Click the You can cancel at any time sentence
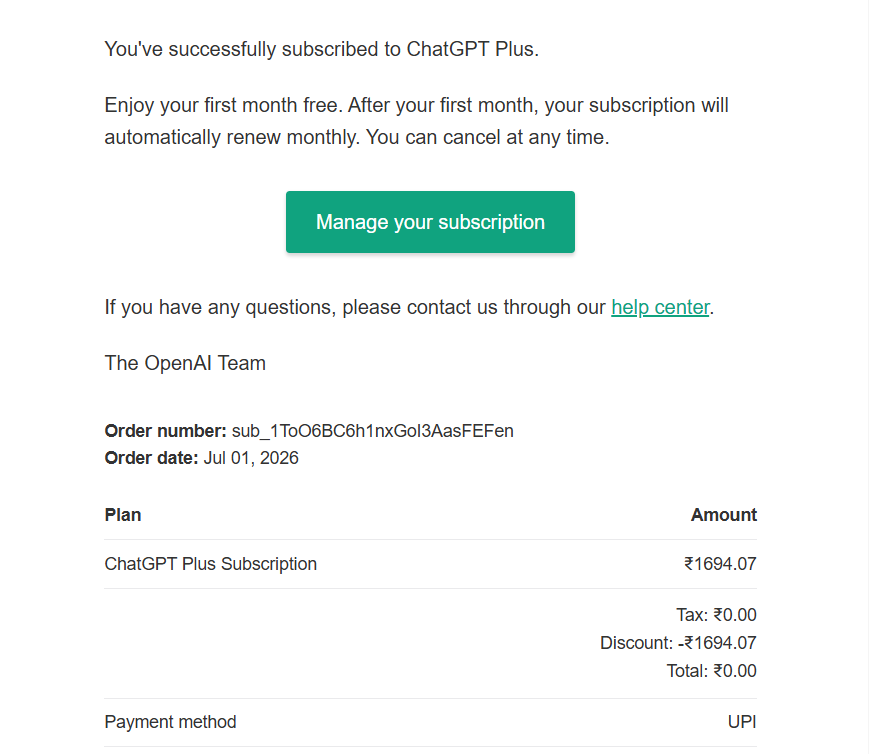The width and height of the screenshot is (869, 754). (x=487, y=137)
